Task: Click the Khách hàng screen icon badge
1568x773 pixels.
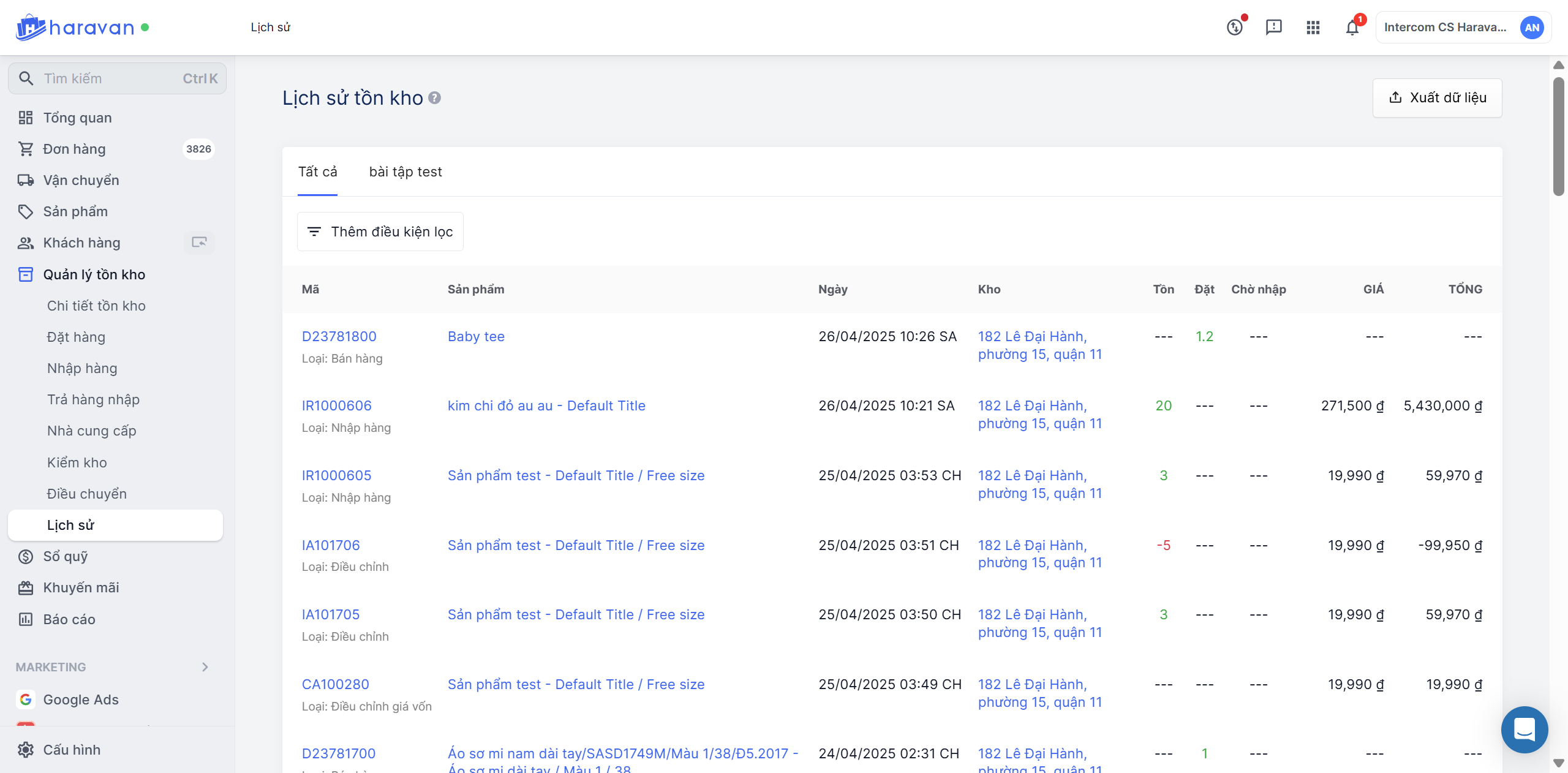Action: (x=199, y=243)
